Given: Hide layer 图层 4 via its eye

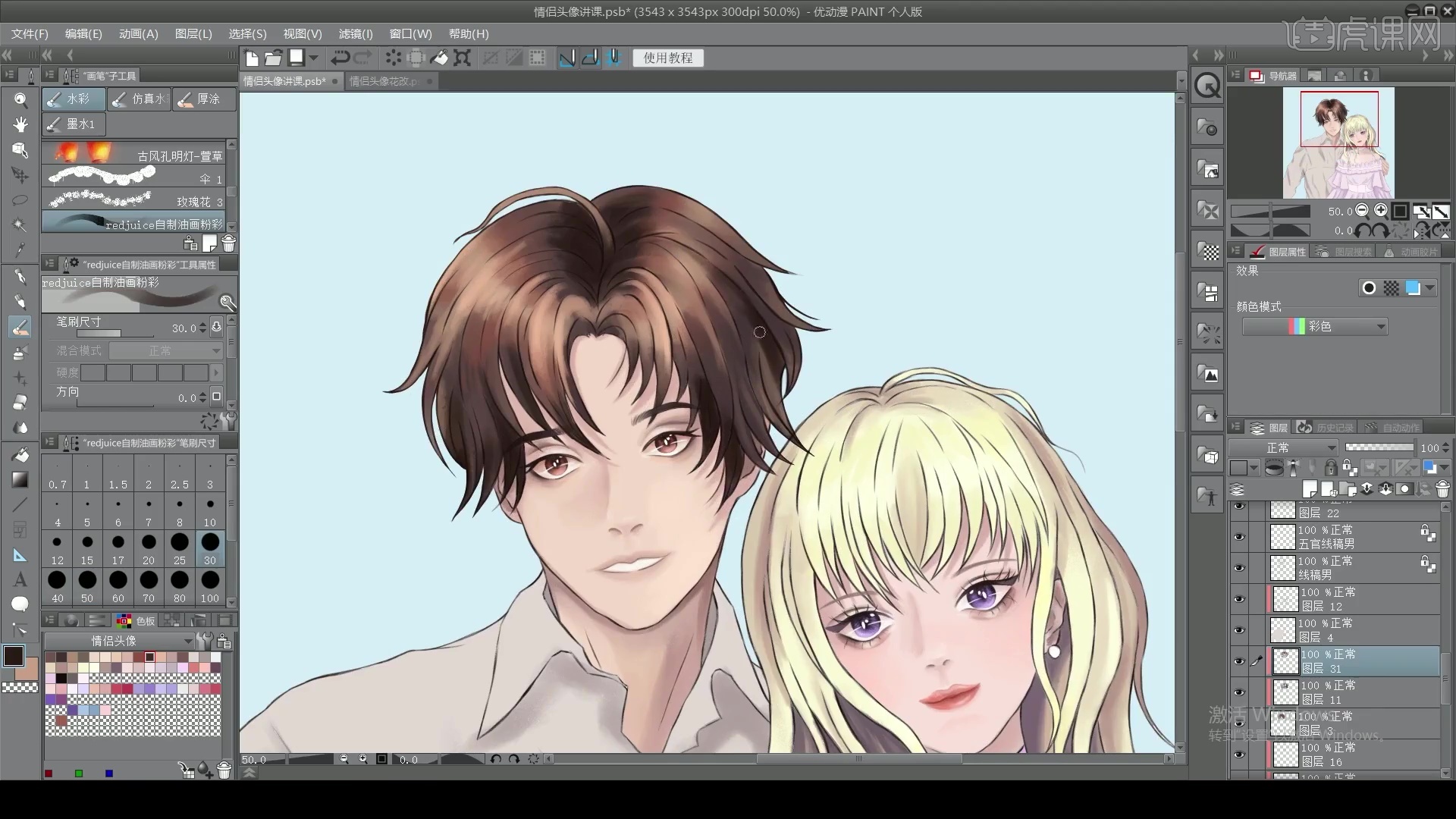Looking at the screenshot, I should [x=1239, y=630].
